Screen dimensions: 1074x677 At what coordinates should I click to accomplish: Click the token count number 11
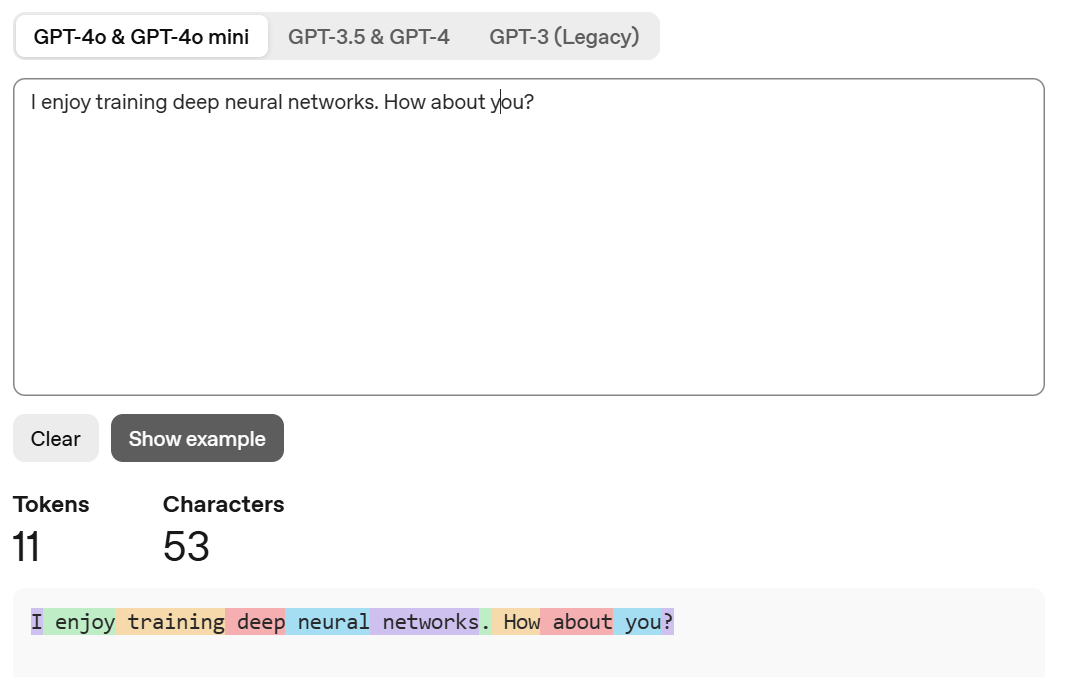coord(27,547)
